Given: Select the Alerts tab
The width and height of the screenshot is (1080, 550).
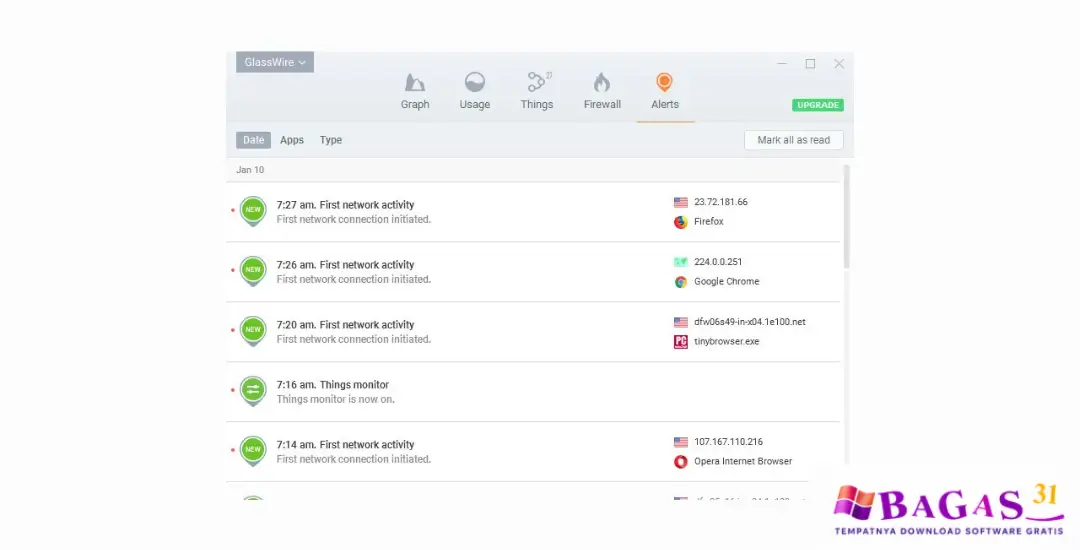Looking at the screenshot, I should coord(665,92).
